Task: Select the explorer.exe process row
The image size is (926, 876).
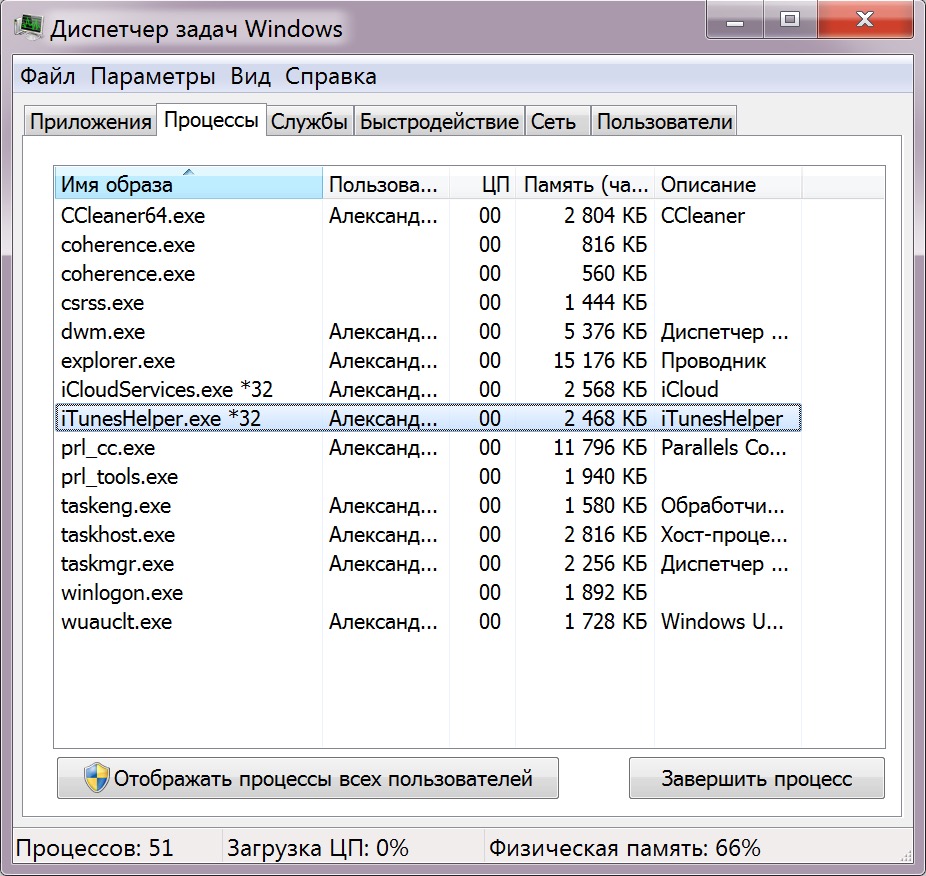Action: coord(118,361)
